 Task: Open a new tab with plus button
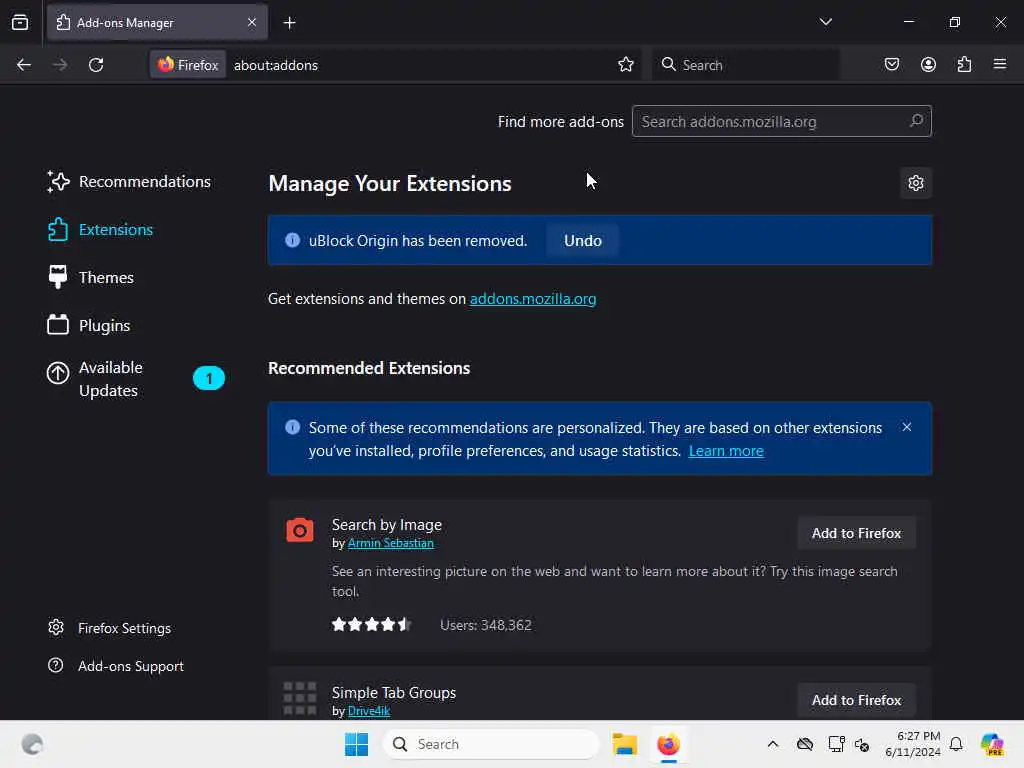(289, 23)
